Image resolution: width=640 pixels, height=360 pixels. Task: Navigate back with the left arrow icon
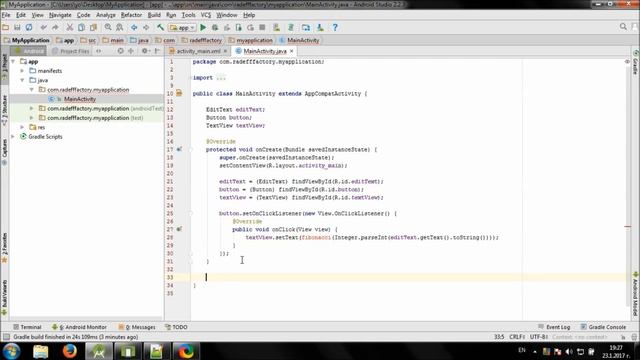134,27
